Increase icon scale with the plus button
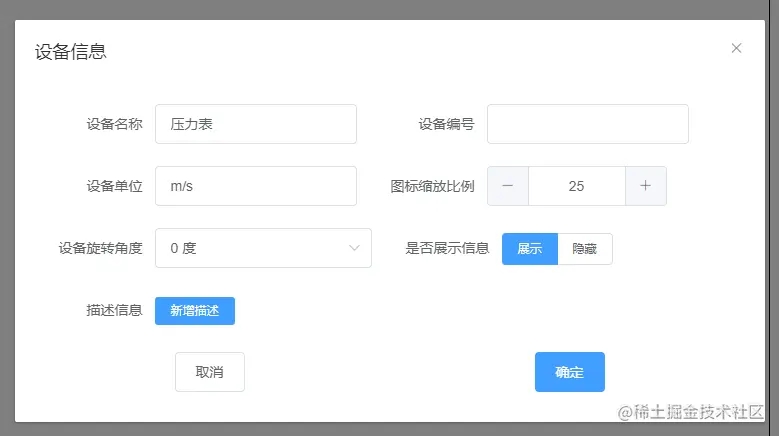 (645, 186)
